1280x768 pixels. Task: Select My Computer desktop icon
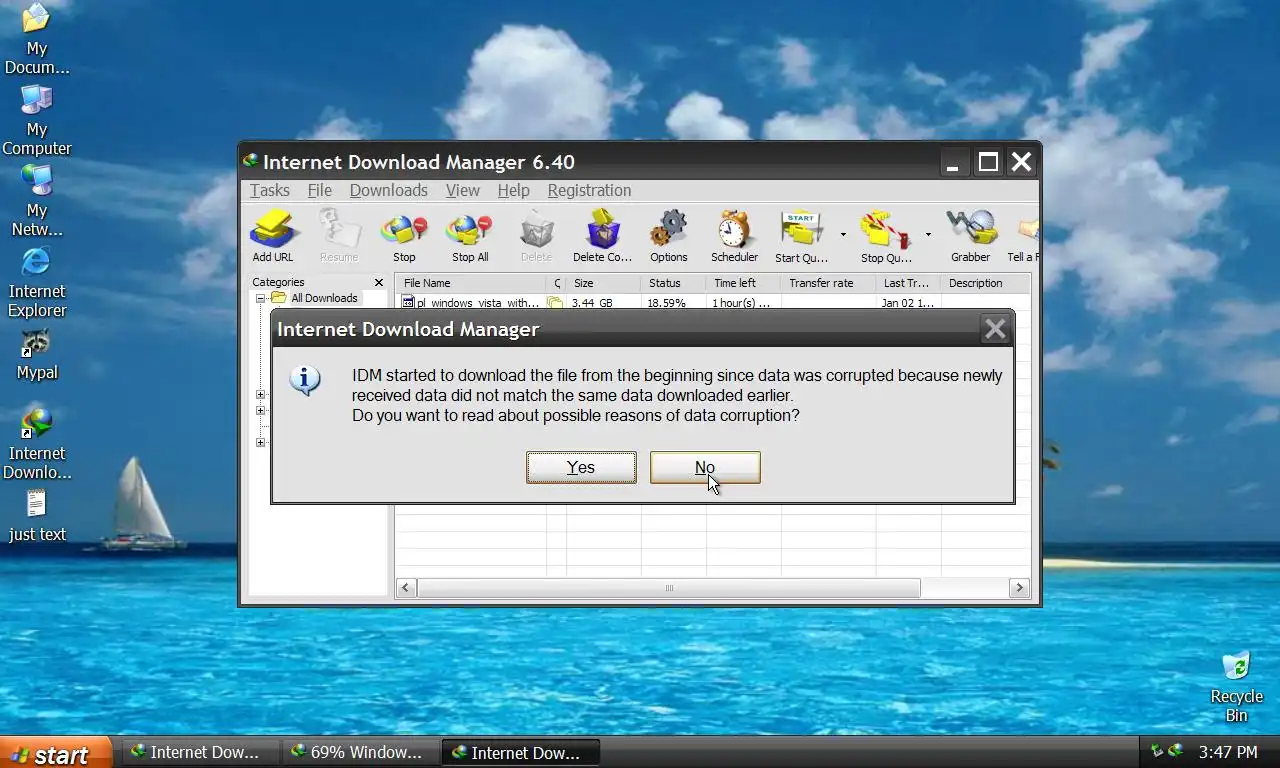tap(37, 120)
